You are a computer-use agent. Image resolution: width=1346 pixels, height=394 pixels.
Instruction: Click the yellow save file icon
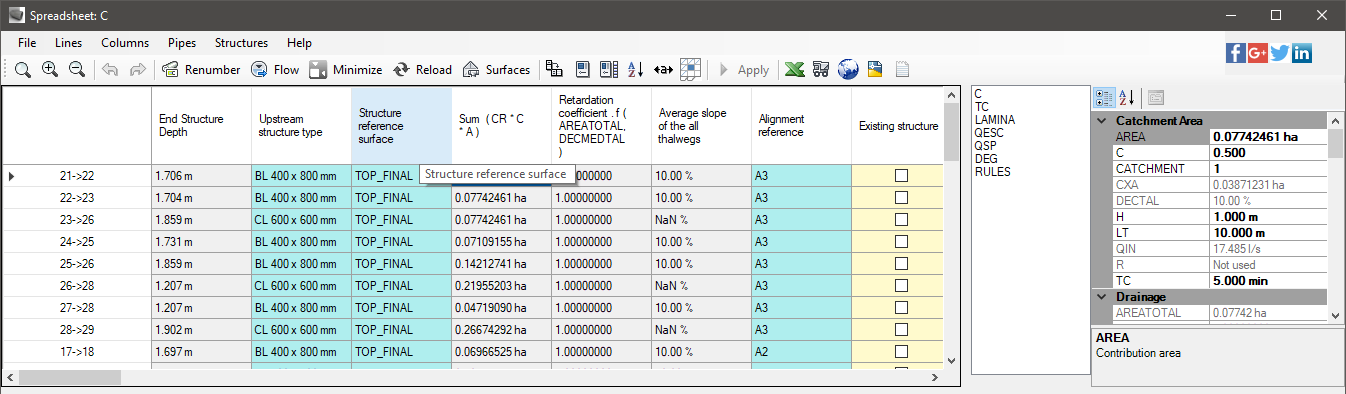click(875, 70)
